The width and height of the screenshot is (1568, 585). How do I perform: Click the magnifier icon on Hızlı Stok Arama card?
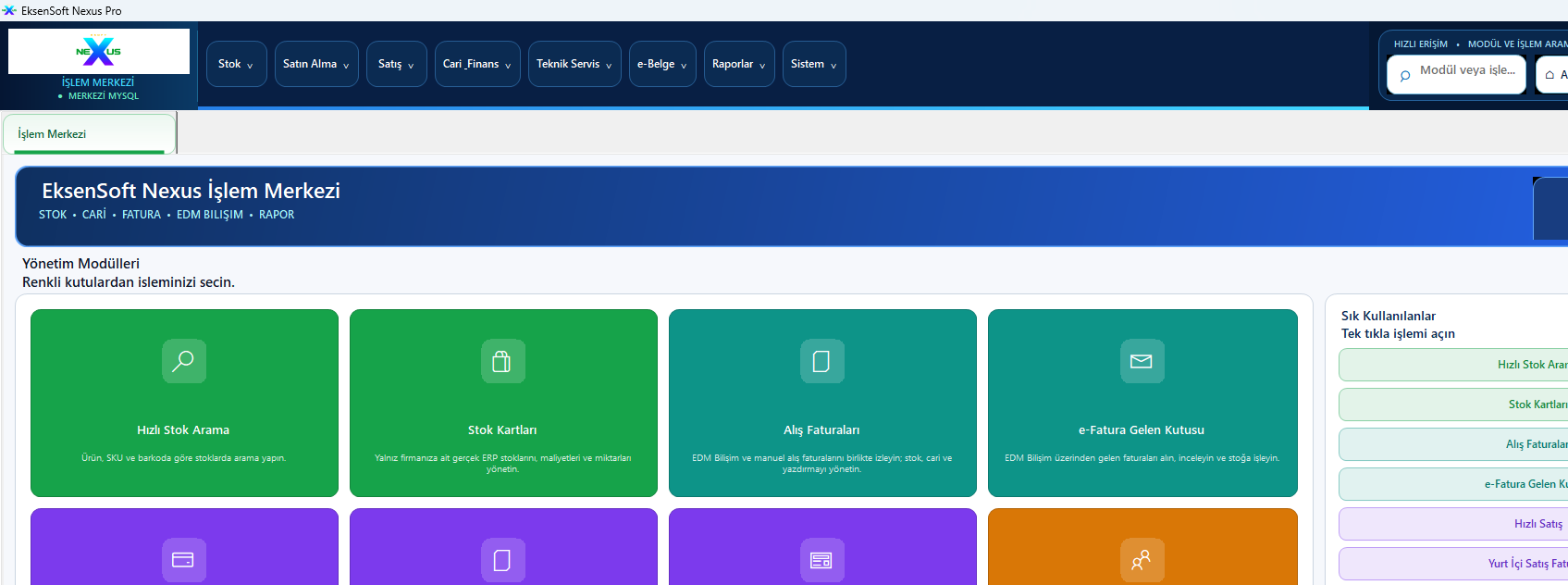point(184,361)
